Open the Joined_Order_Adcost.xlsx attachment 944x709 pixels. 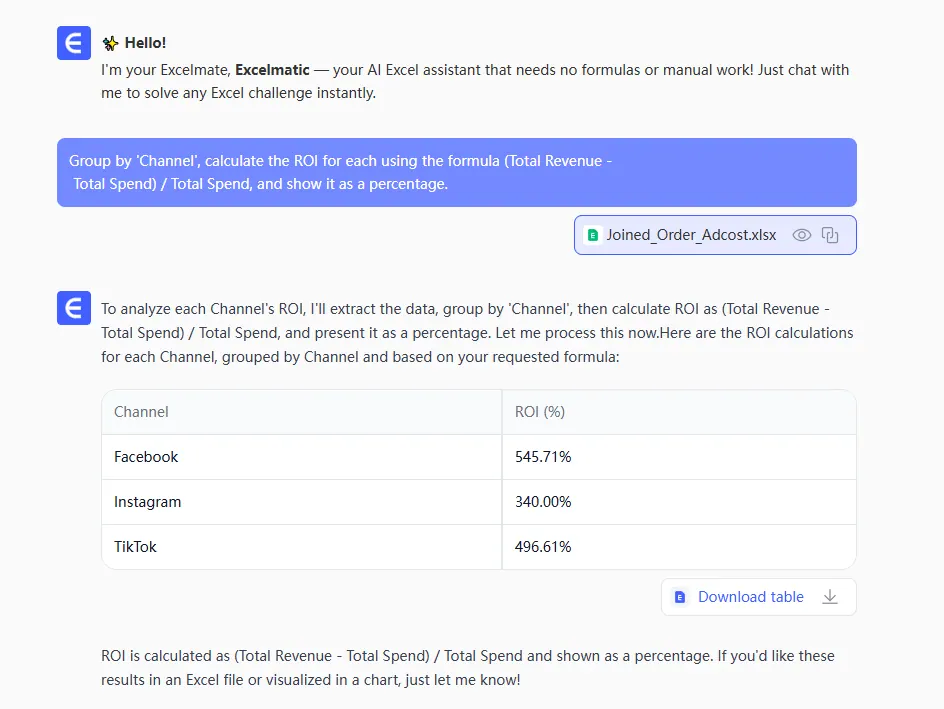click(690, 235)
